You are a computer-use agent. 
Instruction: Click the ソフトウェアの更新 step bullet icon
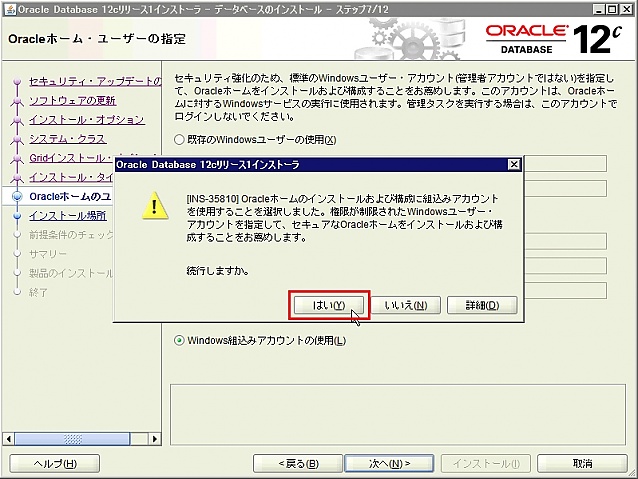point(17,101)
